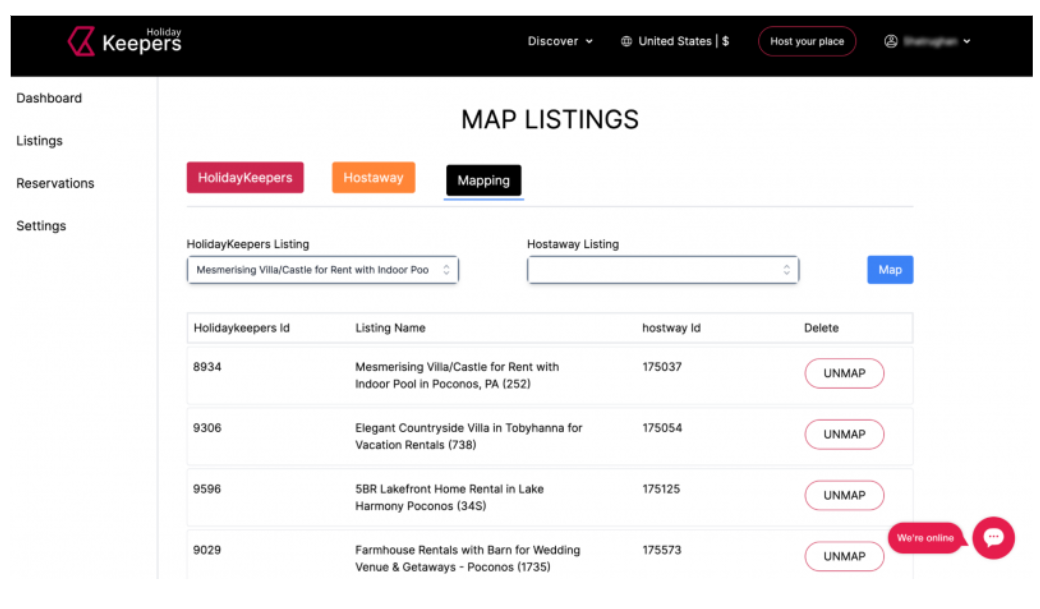Open the user account dropdown chevron
1040x609 pixels.
pyautogui.click(x=967, y=41)
